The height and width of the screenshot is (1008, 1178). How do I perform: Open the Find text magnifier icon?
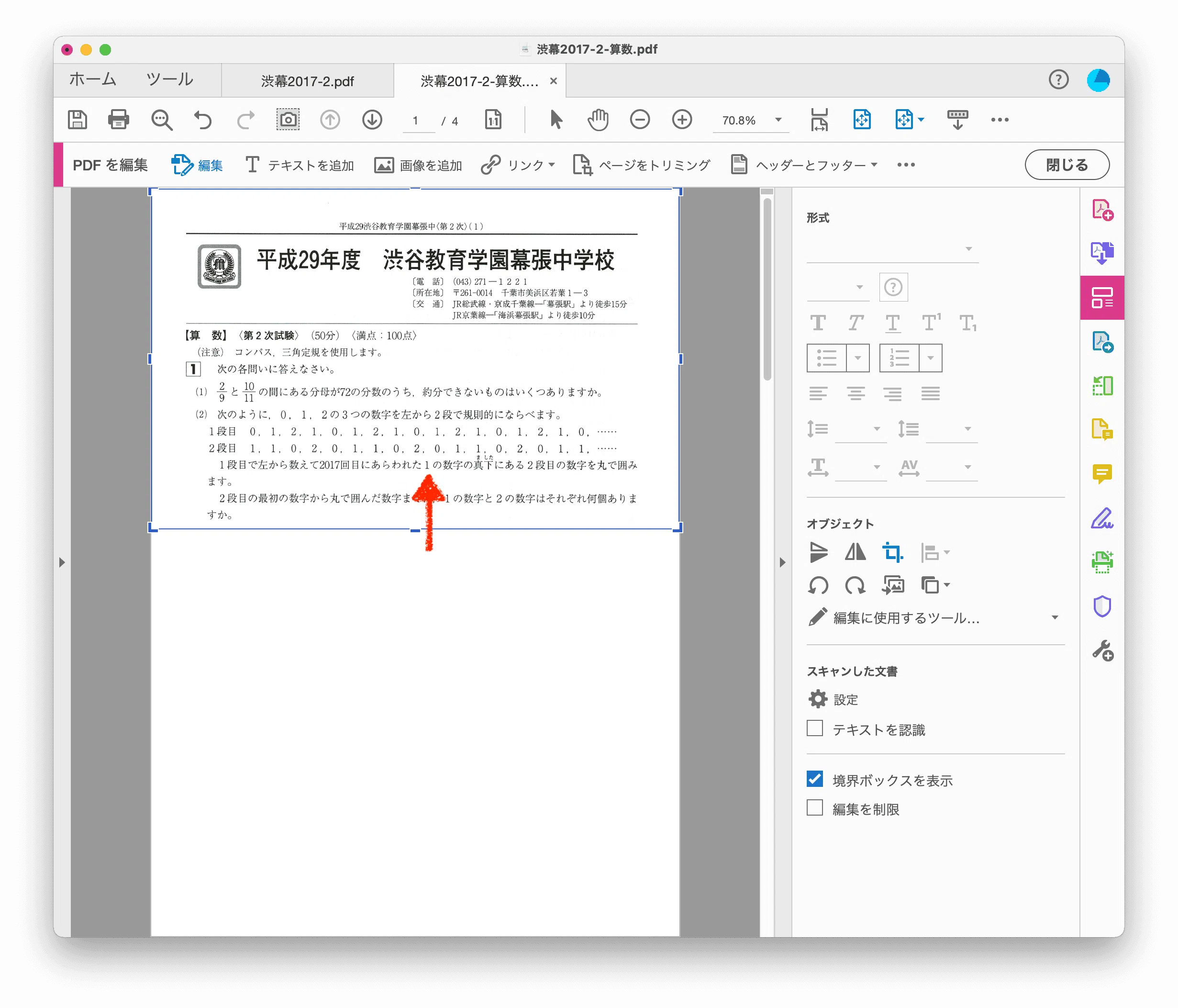161,120
